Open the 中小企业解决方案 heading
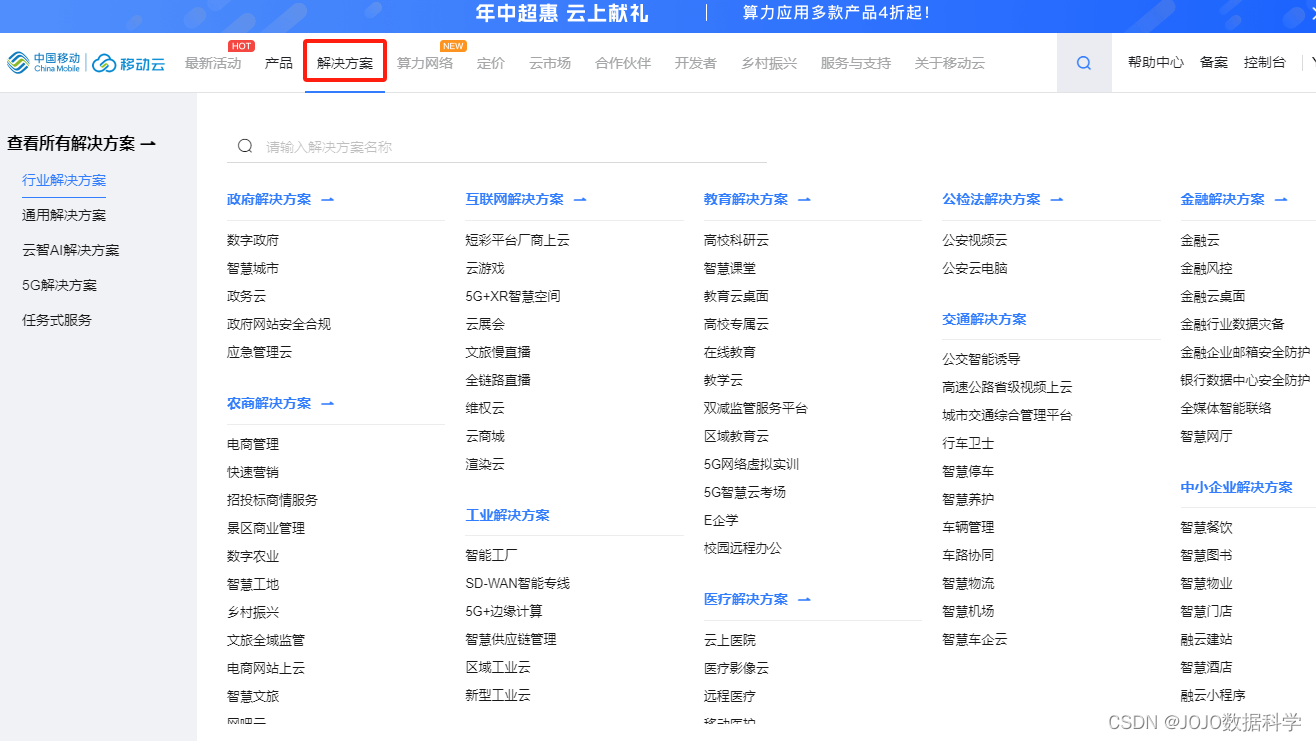Viewport: 1316px width, 741px height. pos(1237,488)
